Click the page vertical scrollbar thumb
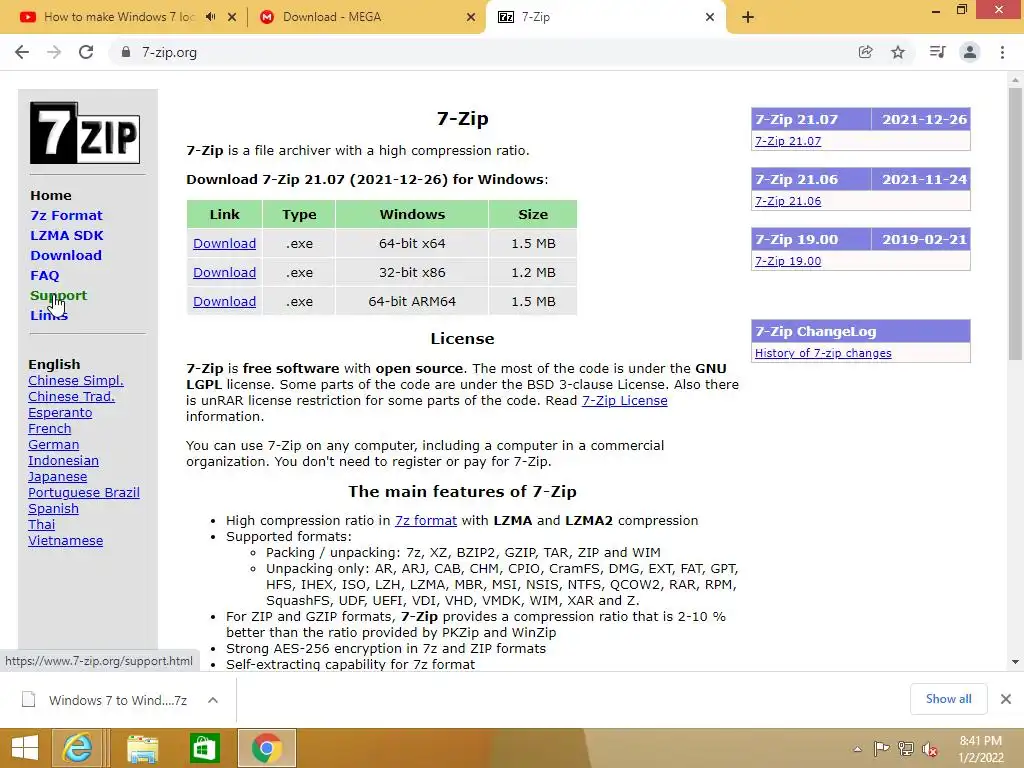 tap(1015, 223)
